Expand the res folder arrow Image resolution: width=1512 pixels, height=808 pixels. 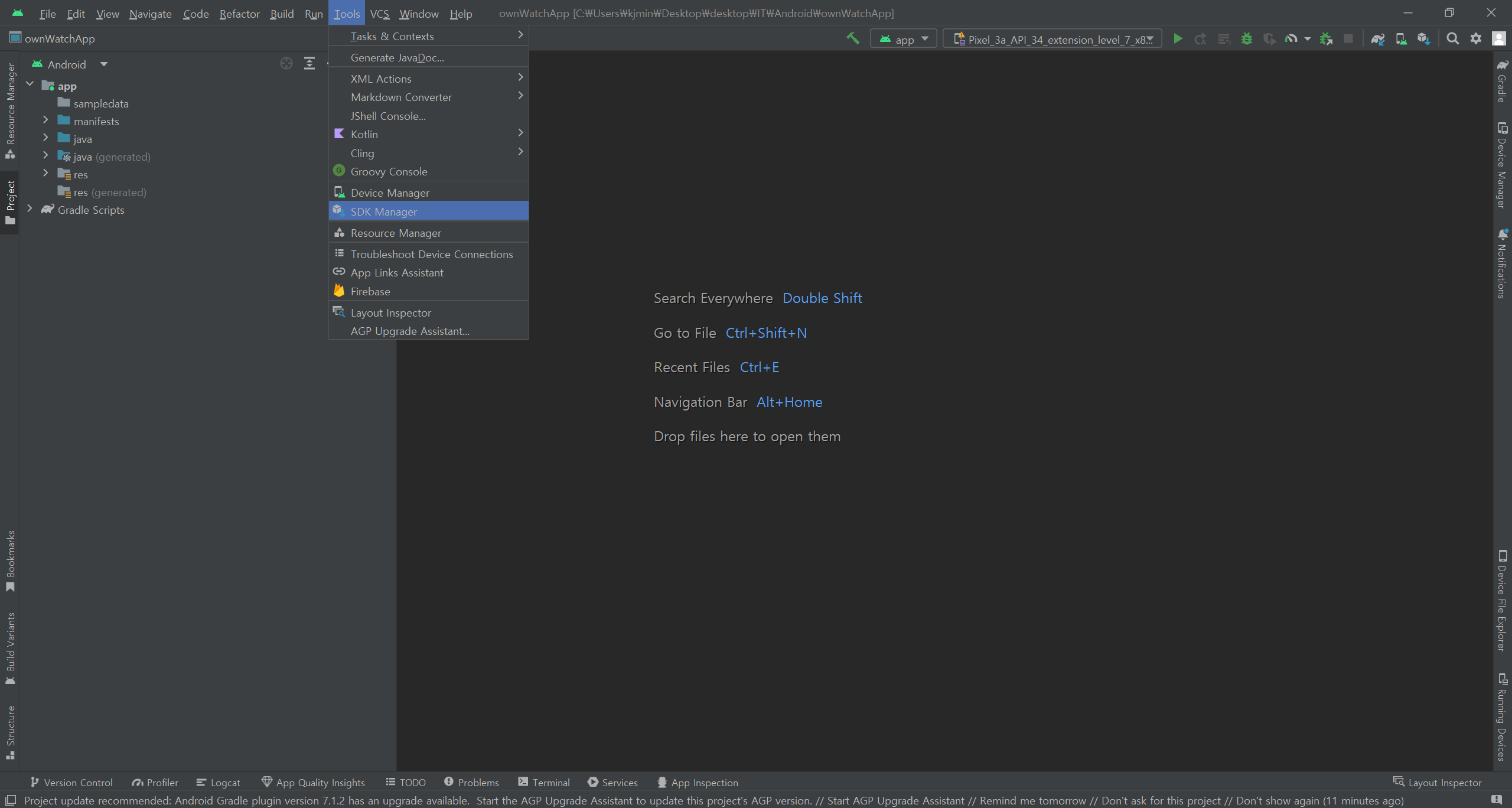[x=45, y=173]
